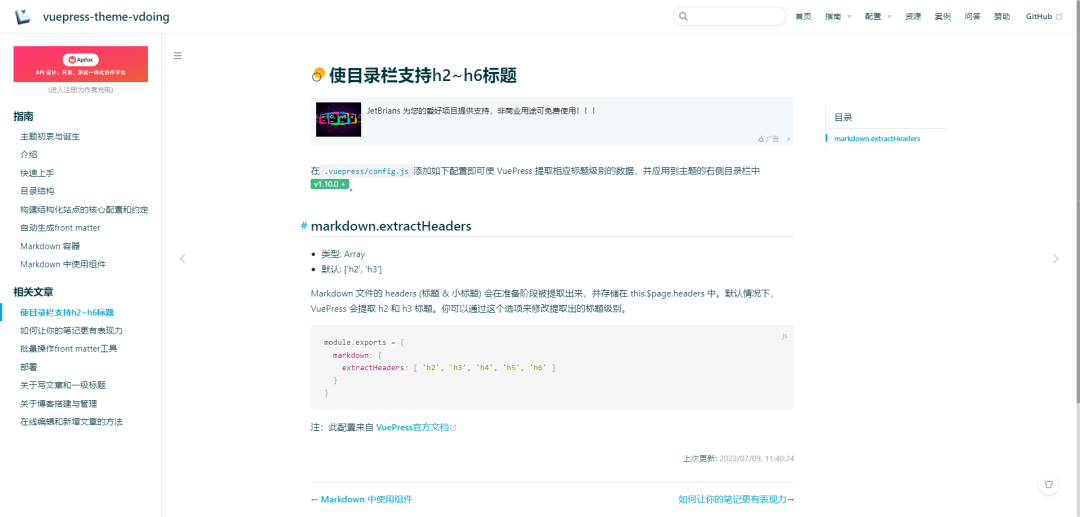Click the article title emoji icon

tap(318, 76)
